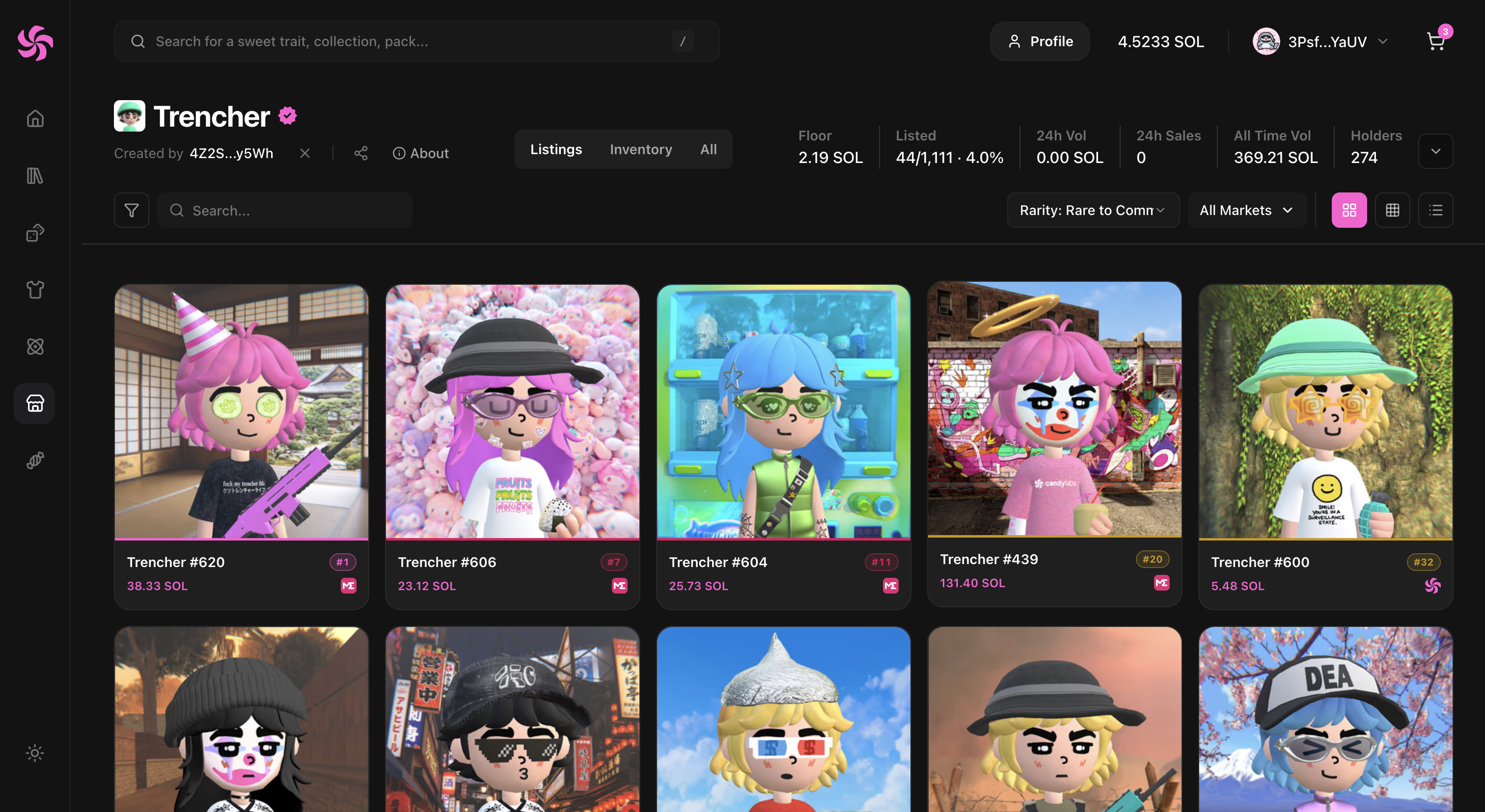
Task: Open the candy icon in the sidebar
Action: (x=35, y=460)
